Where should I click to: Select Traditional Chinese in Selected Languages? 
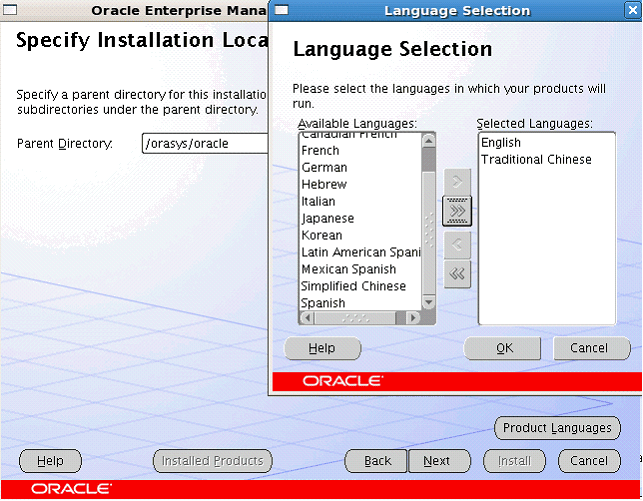[547, 159]
